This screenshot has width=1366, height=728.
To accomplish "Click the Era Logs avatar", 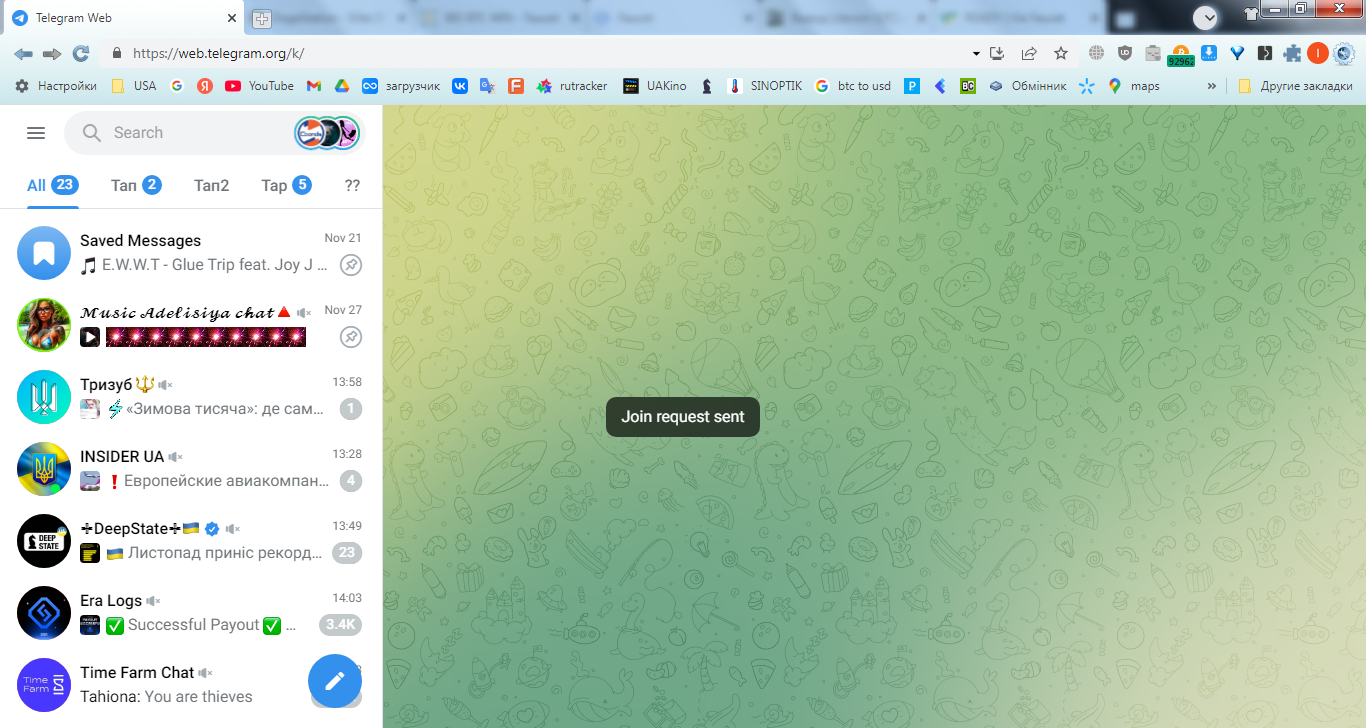I will coord(44,613).
